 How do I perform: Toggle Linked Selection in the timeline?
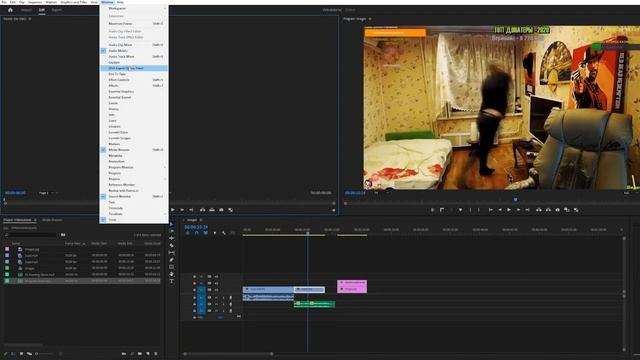[x=205, y=233]
